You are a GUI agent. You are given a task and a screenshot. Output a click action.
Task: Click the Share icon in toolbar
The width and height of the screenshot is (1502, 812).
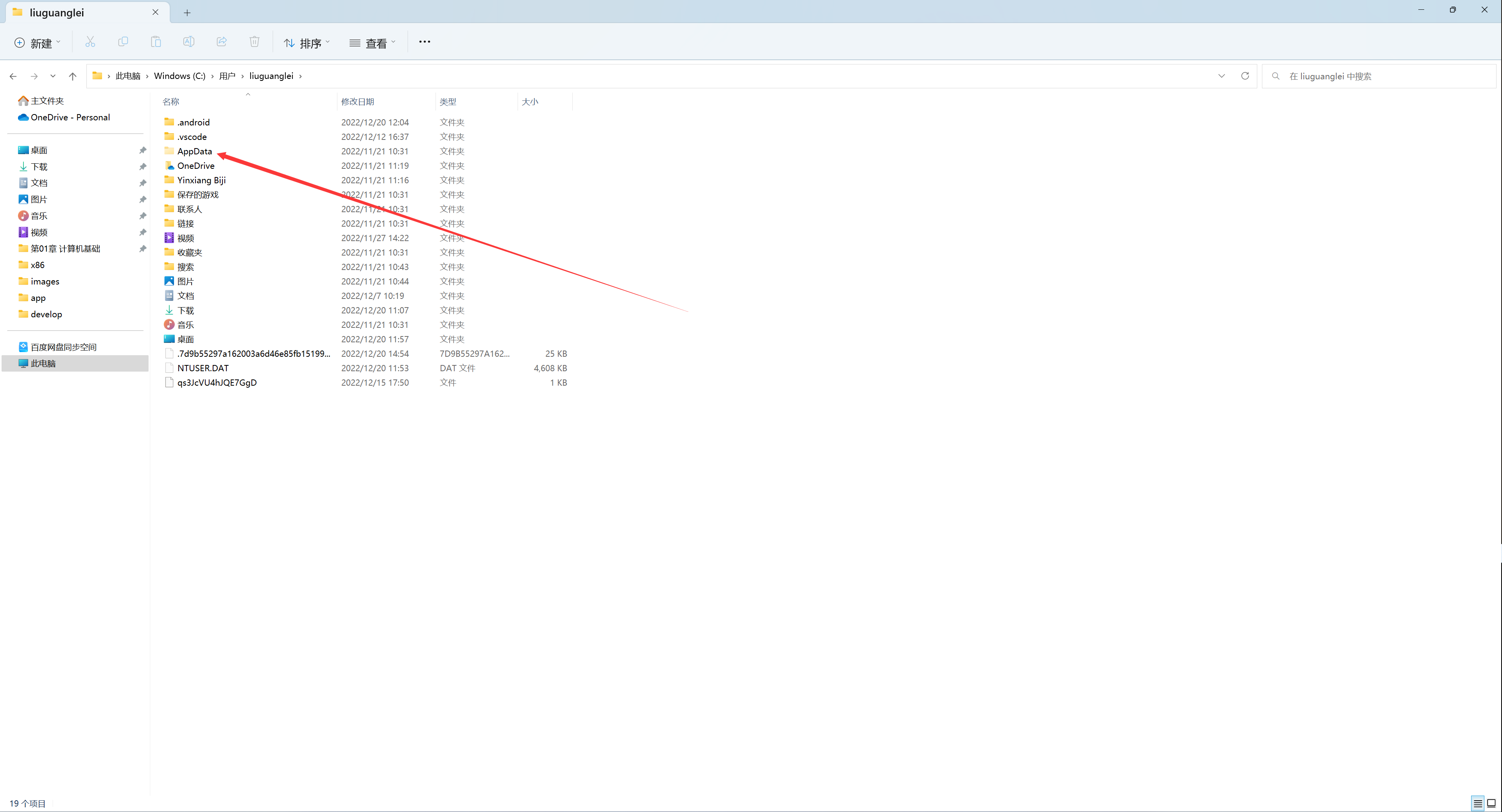click(x=222, y=42)
